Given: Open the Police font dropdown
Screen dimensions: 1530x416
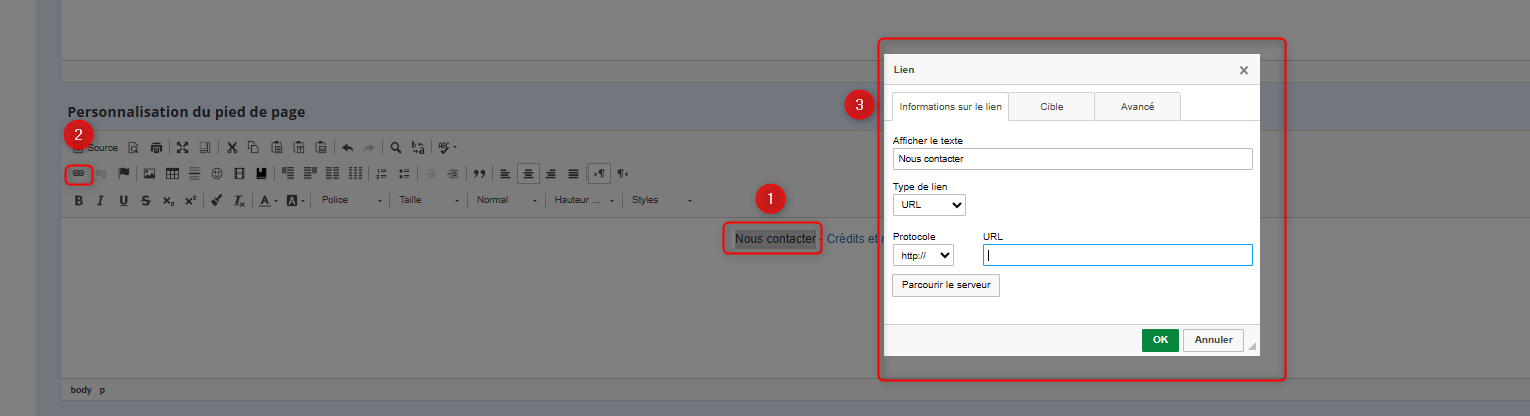Looking at the screenshot, I should (350, 201).
